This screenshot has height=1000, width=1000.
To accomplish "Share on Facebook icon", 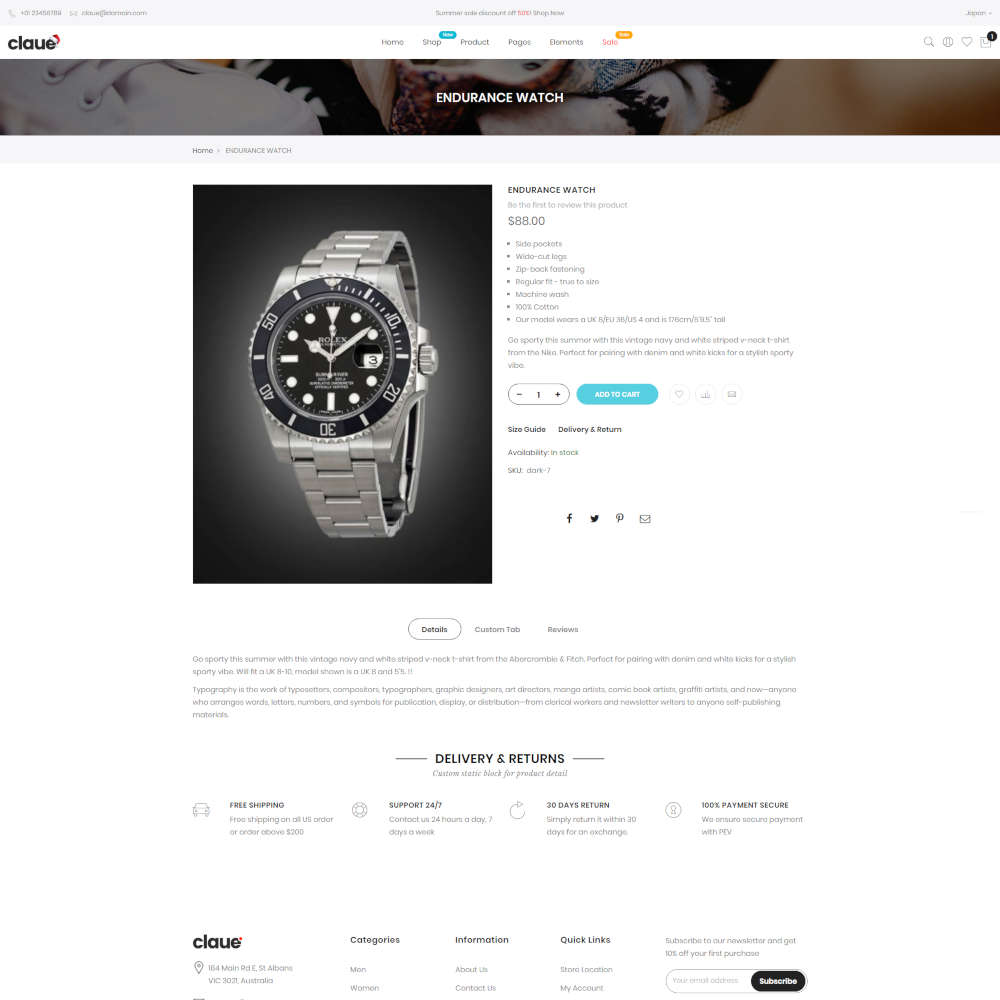I will point(570,518).
